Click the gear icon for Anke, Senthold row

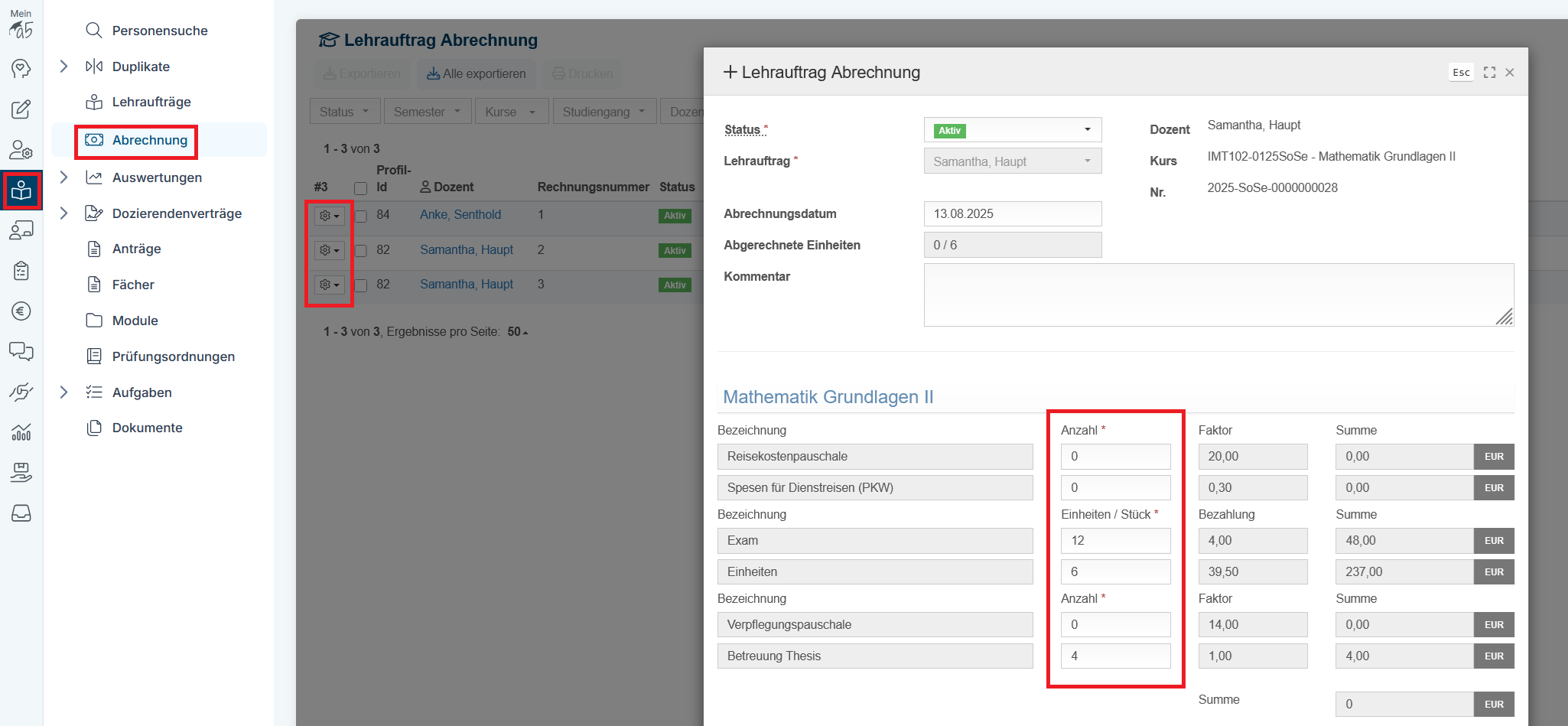pos(329,216)
